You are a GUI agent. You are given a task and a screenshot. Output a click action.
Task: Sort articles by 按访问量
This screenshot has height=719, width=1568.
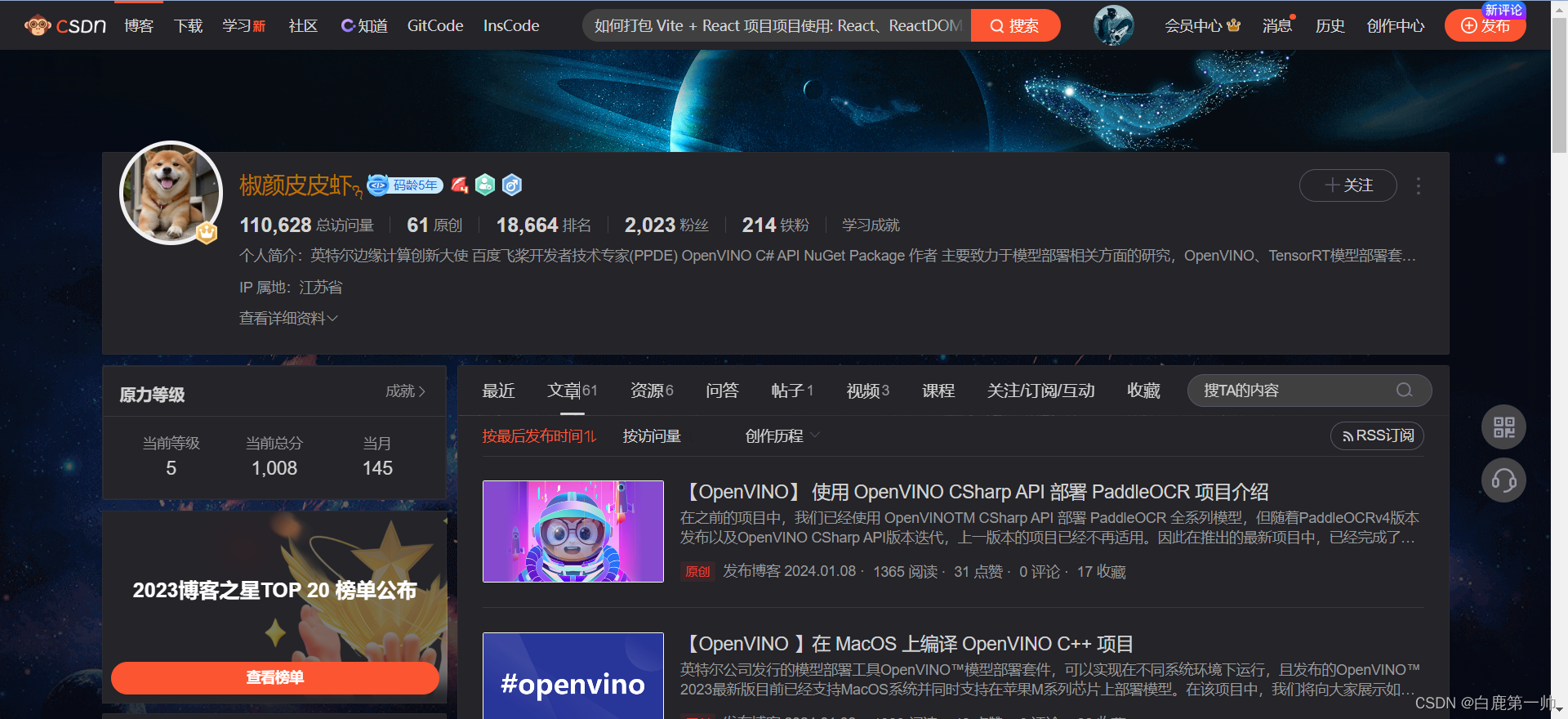point(652,436)
